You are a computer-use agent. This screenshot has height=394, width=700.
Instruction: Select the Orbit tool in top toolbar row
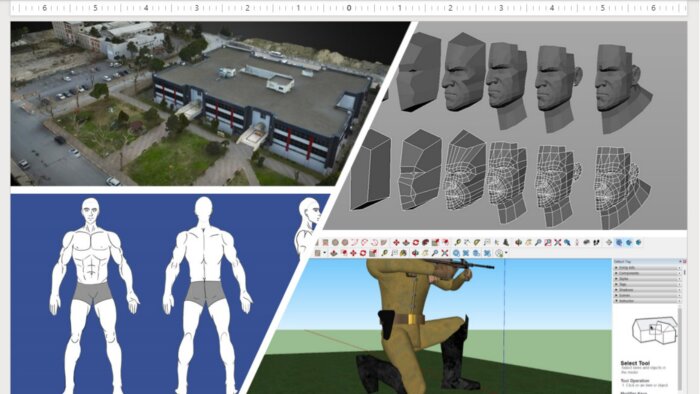tap(518, 242)
